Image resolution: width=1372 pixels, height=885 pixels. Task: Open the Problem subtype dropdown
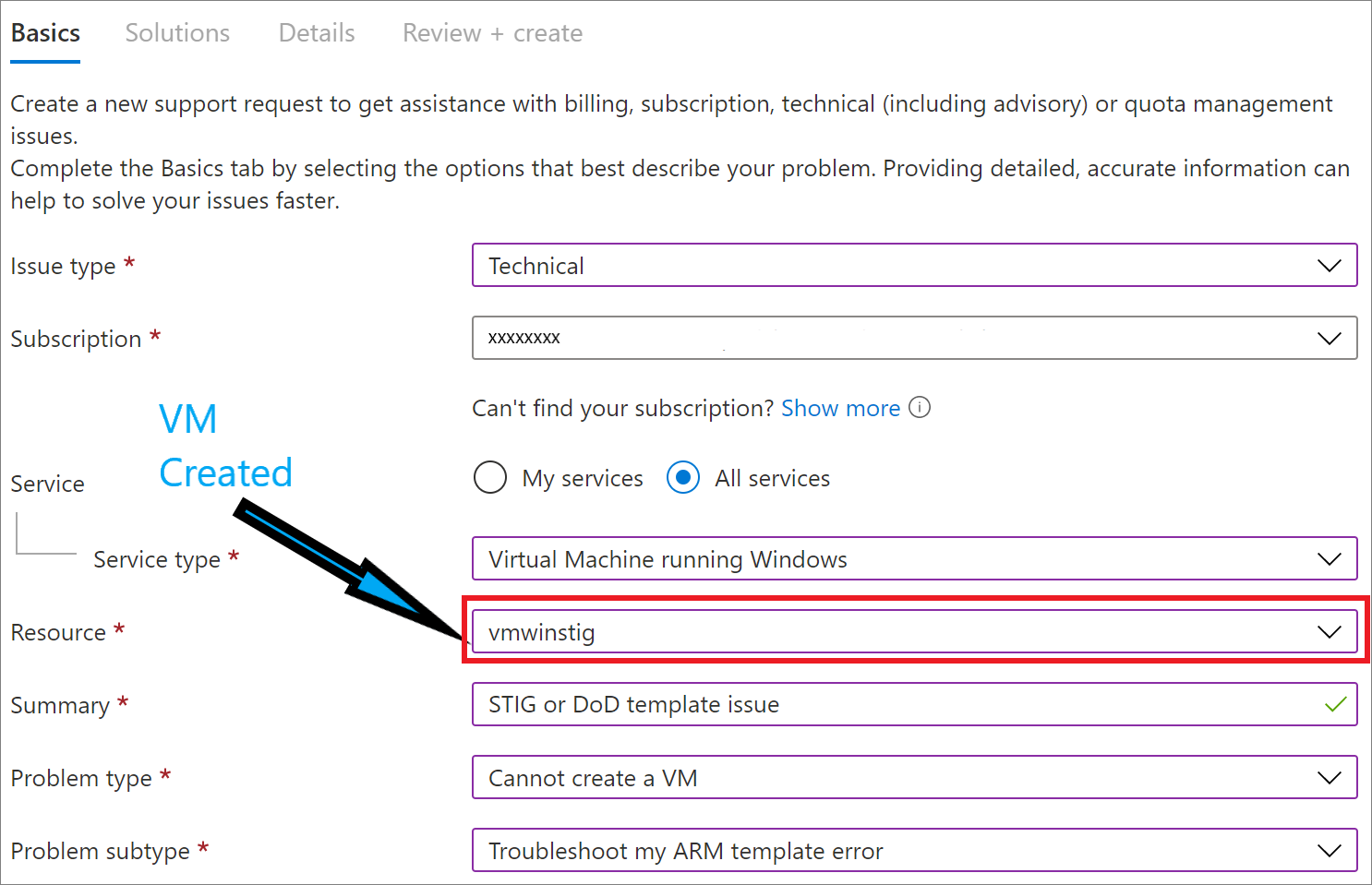(914, 851)
